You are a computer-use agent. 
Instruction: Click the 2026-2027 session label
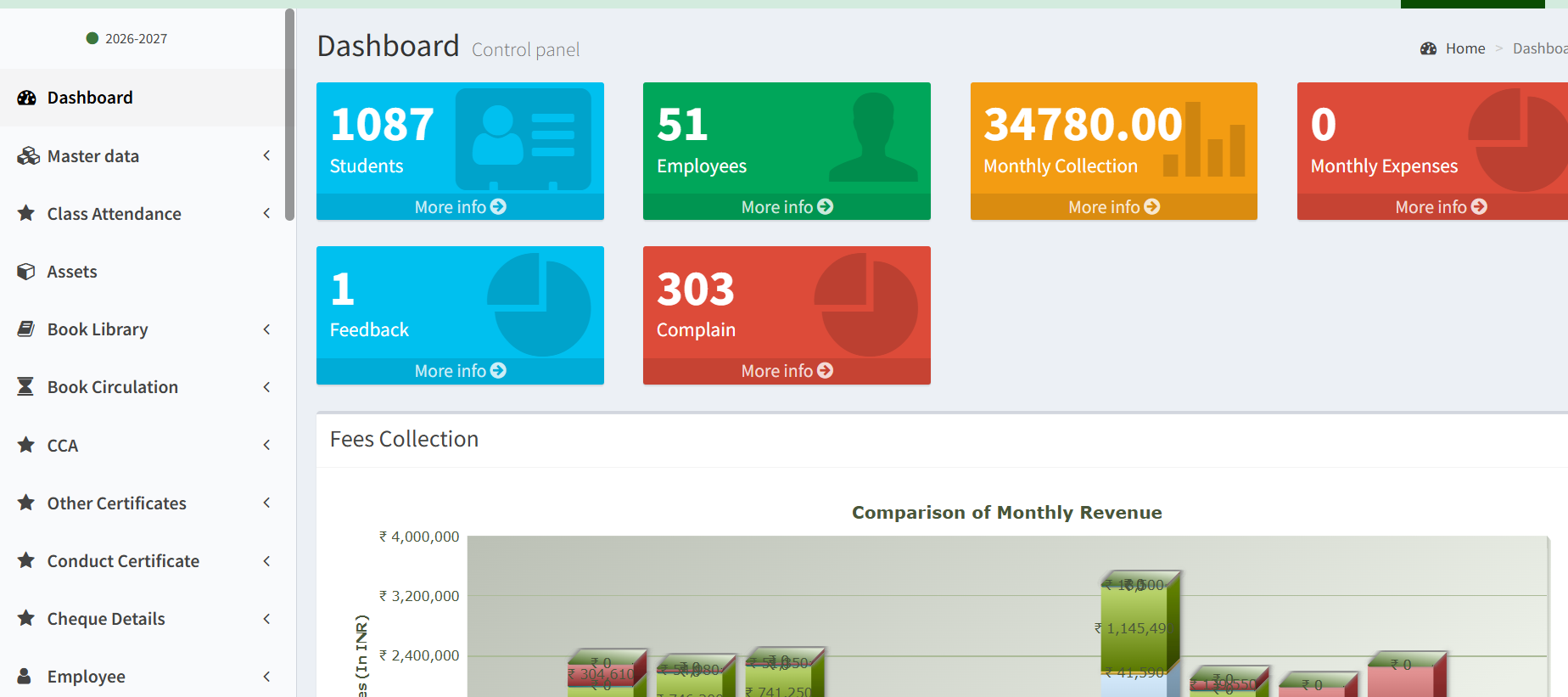(136, 38)
